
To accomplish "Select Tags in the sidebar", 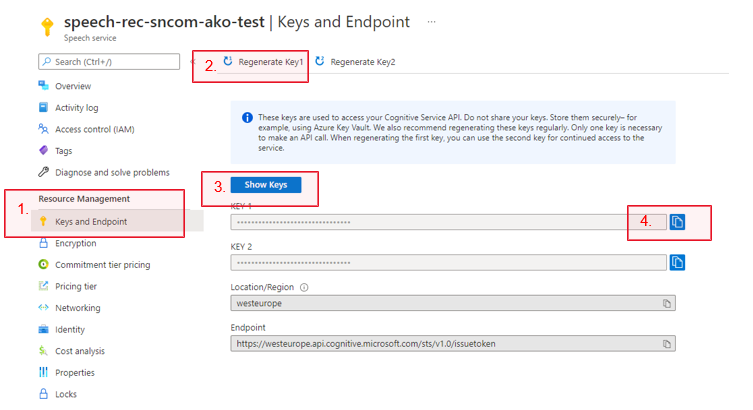I will pyautogui.click(x=63, y=151).
